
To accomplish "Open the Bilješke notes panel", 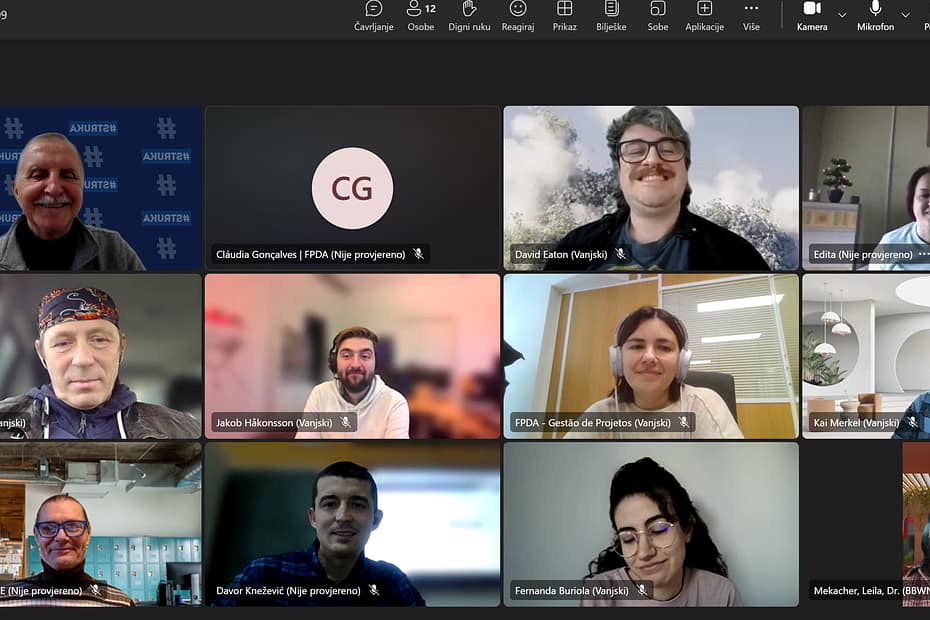I will [x=611, y=16].
